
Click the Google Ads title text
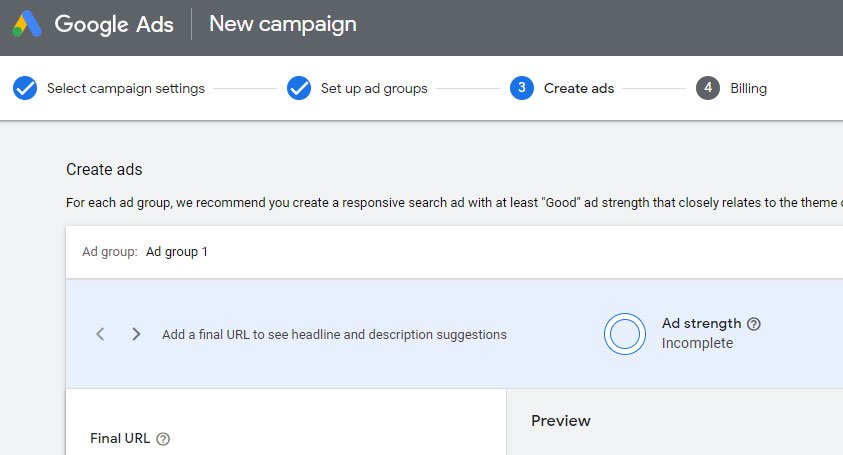(114, 24)
